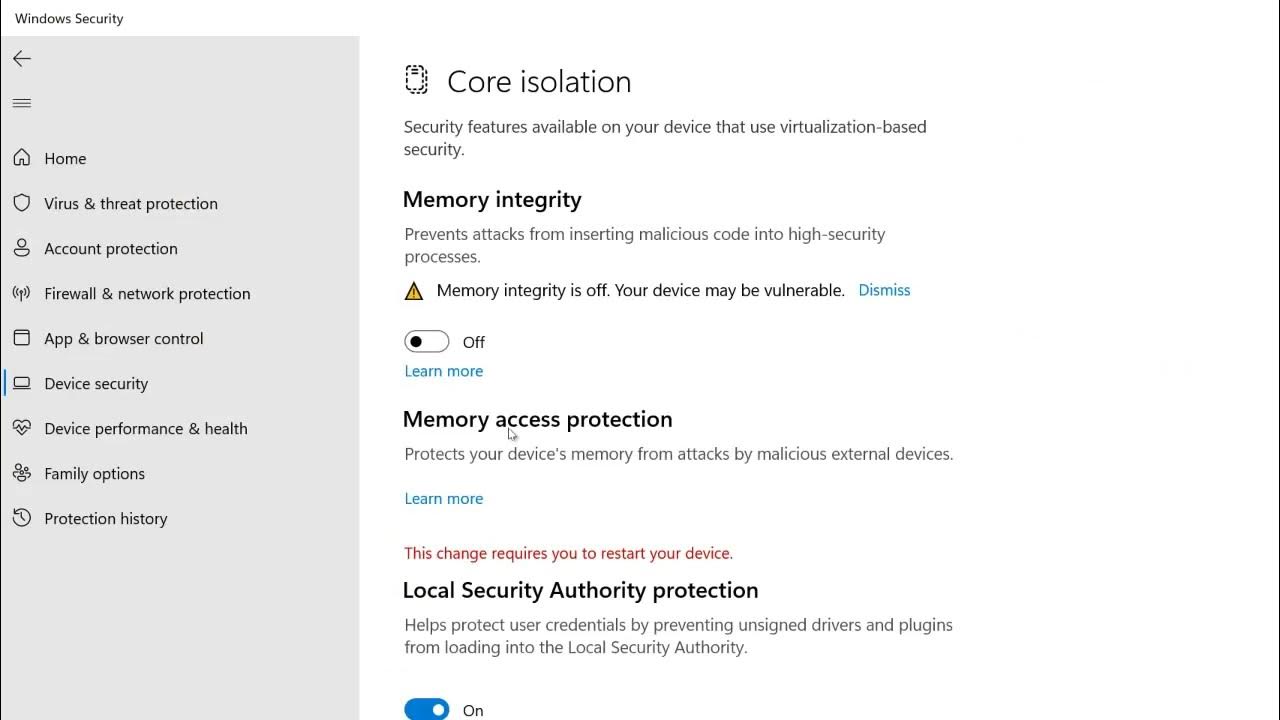This screenshot has height=720, width=1280.
Task: Select Device security in the sidebar
Action: pos(96,383)
